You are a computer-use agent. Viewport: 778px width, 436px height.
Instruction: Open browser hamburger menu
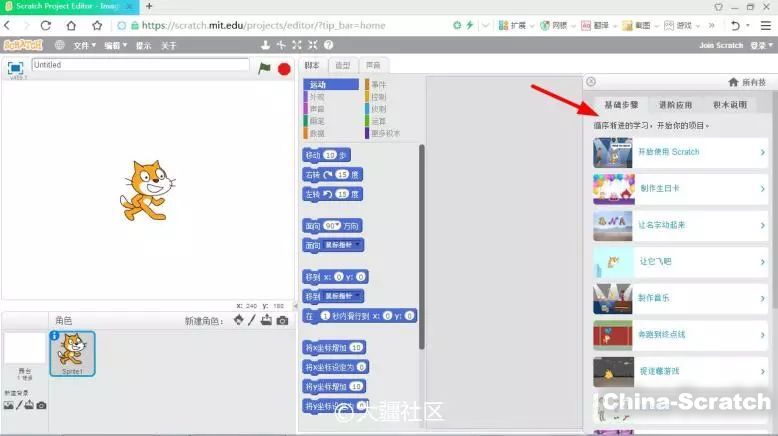(766, 25)
